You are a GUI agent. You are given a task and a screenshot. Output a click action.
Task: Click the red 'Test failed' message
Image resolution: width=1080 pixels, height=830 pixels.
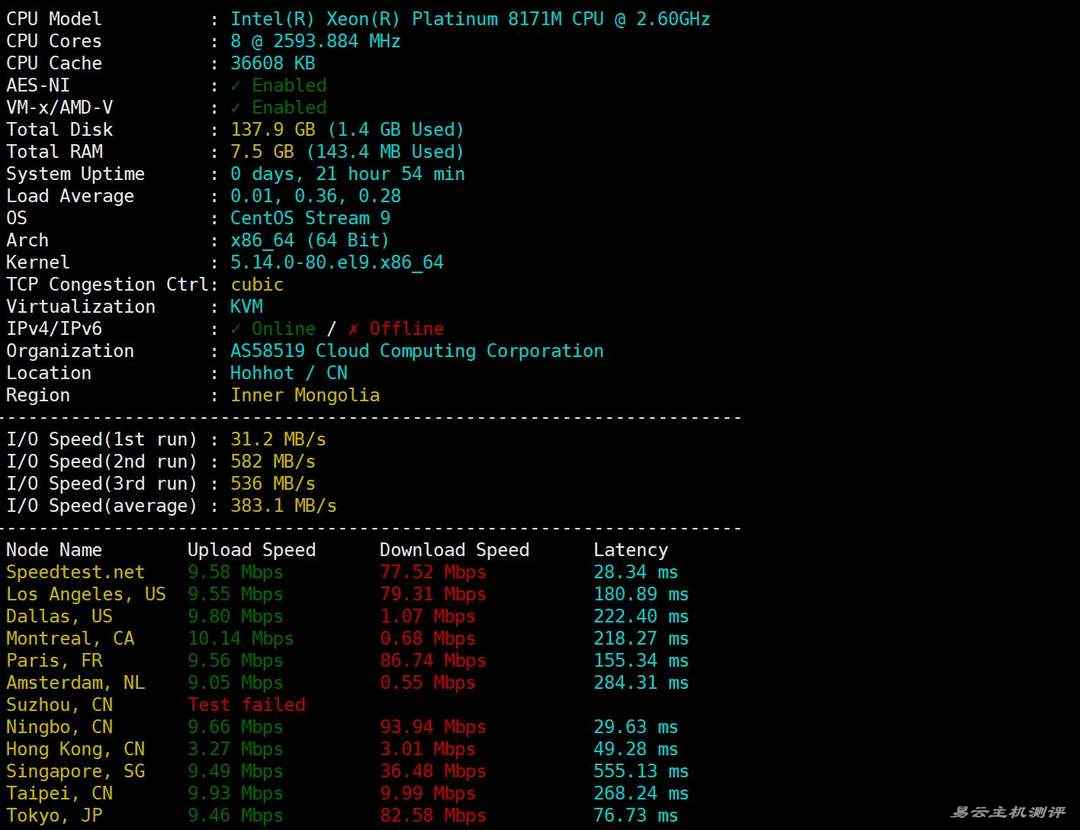pyautogui.click(x=246, y=705)
